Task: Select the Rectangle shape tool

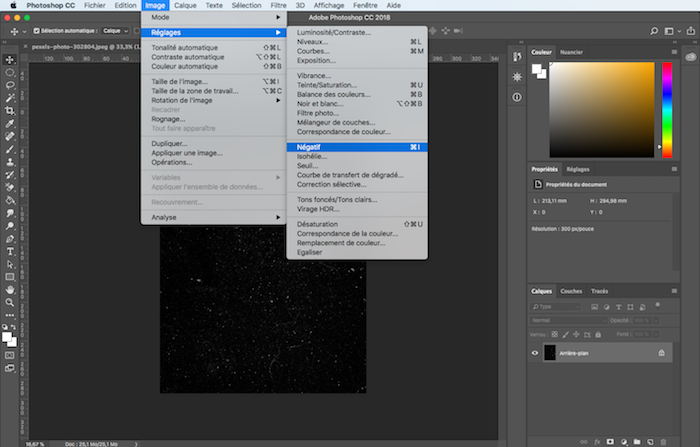Action: pyautogui.click(x=10, y=277)
